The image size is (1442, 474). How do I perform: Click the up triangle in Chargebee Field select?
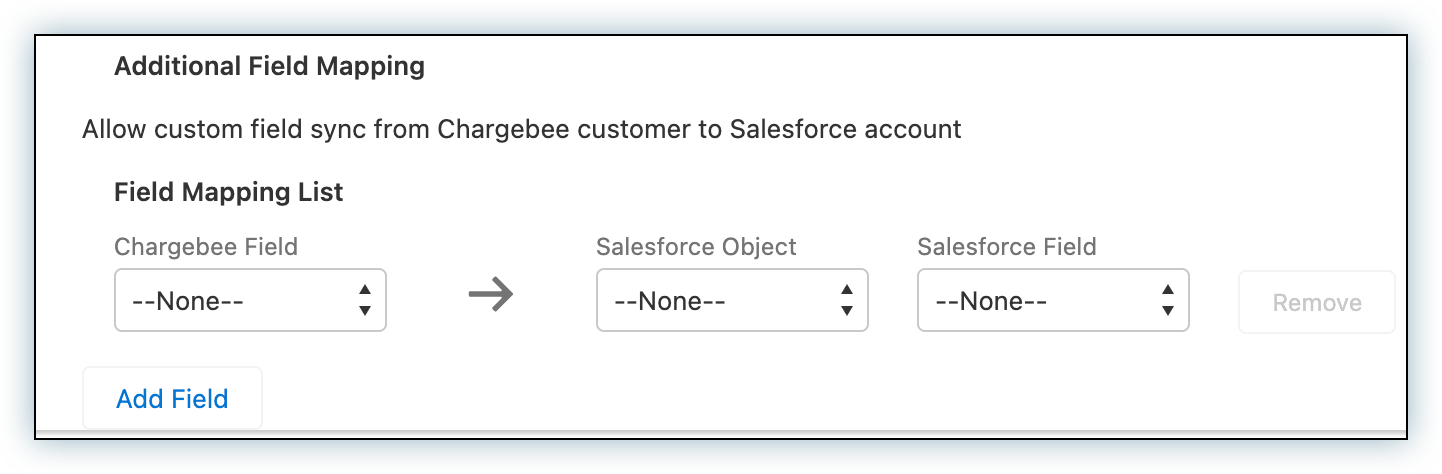(x=365, y=290)
